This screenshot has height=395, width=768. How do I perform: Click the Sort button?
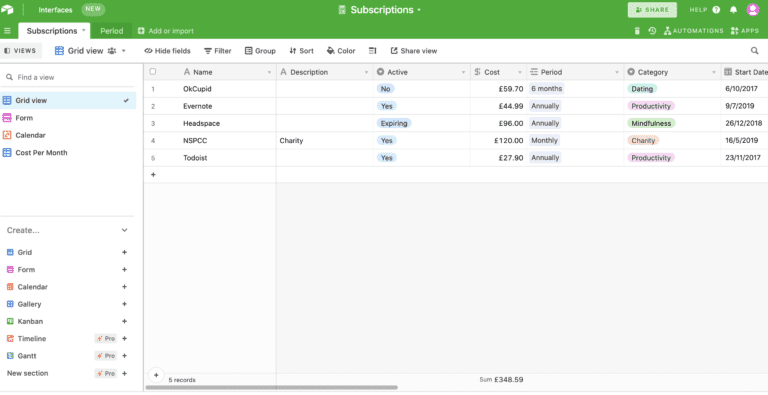pyautogui.click(x=301, y=50)
